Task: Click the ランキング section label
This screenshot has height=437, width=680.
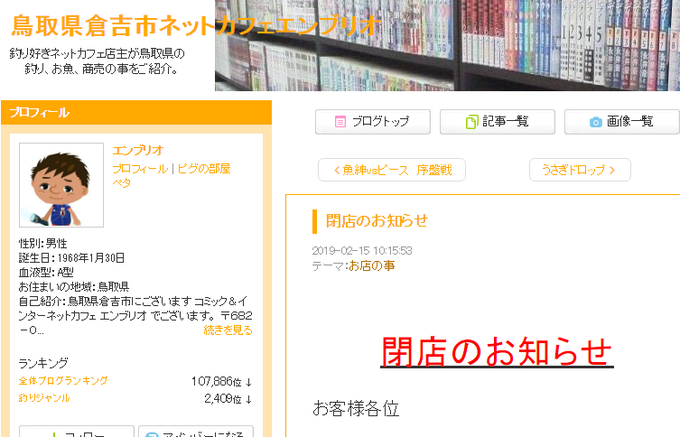Action: tap(43, 363)
